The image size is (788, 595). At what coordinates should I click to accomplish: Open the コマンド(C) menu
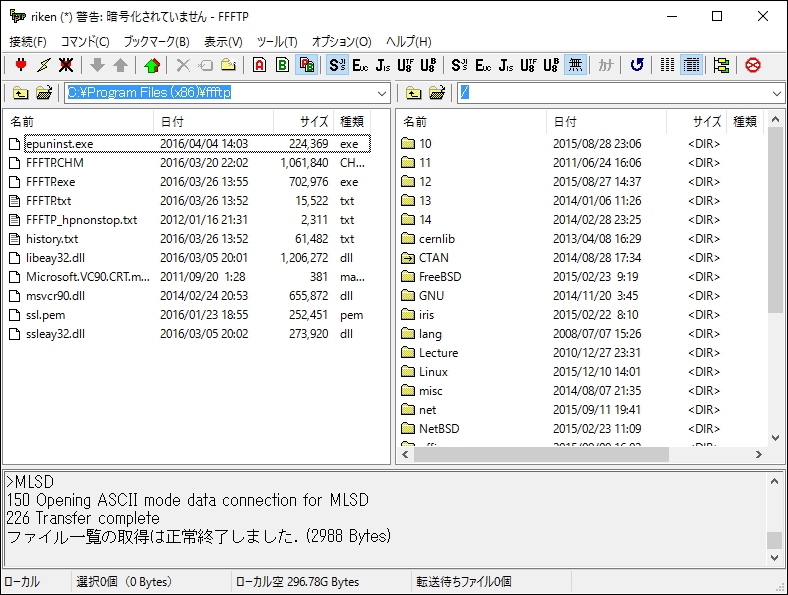tap(85, 42)
